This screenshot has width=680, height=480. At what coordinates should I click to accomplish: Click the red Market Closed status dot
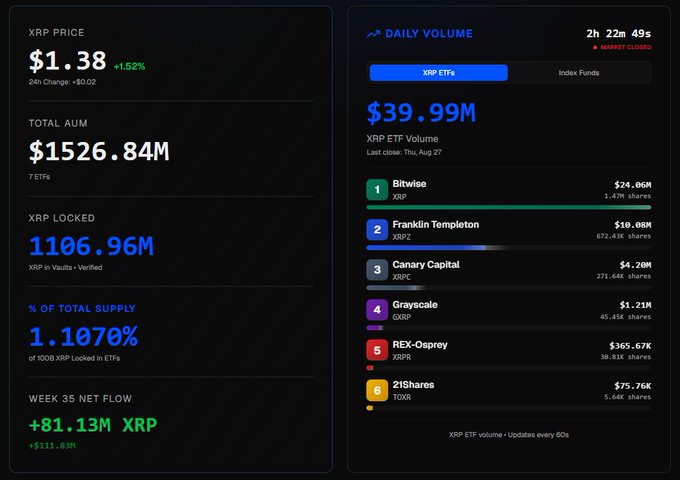pos(595,47)
